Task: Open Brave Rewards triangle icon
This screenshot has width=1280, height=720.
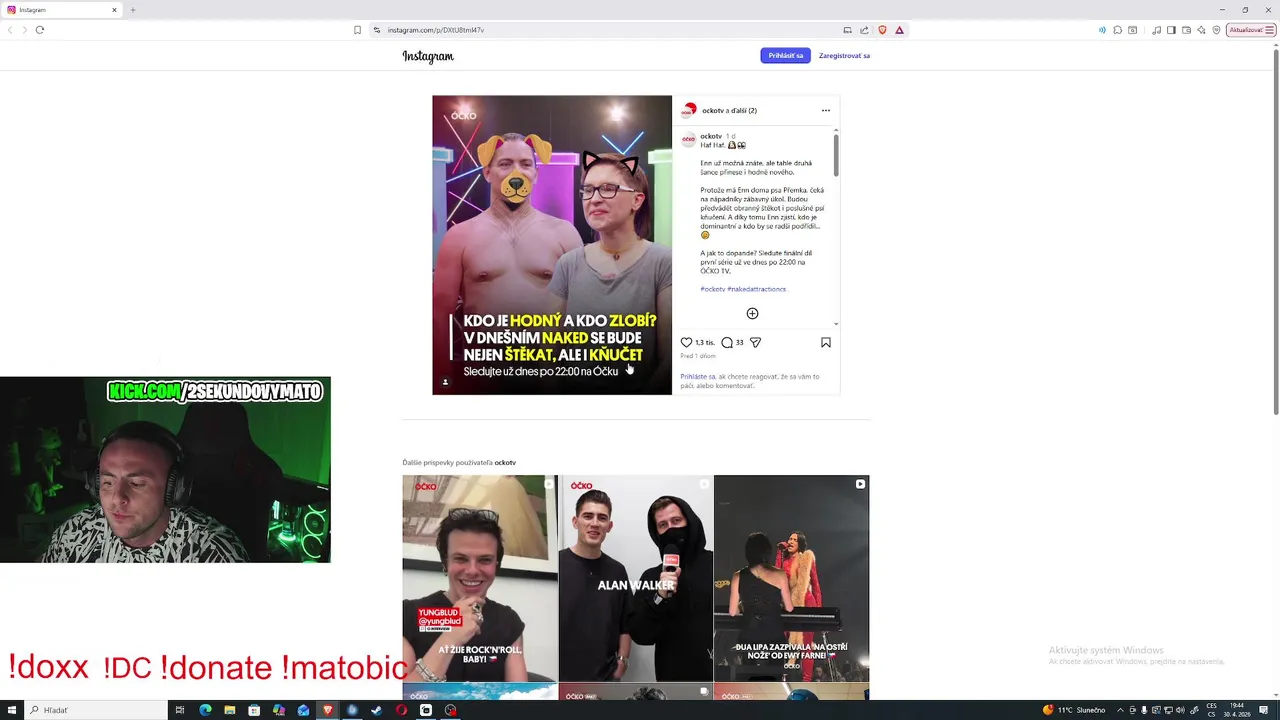Action: (x=899, y=30)
